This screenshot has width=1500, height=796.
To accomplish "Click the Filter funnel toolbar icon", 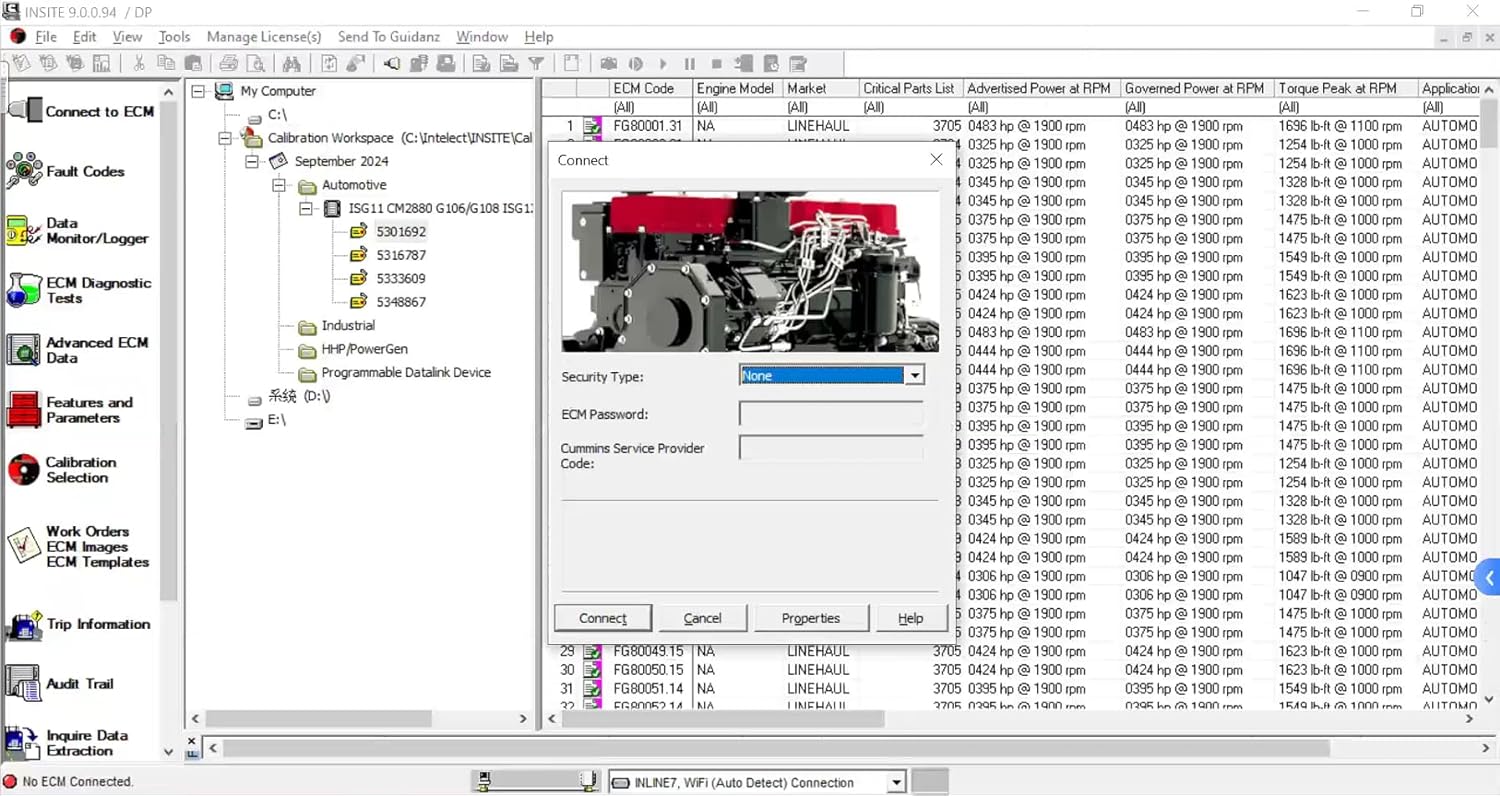I will 536,62.
